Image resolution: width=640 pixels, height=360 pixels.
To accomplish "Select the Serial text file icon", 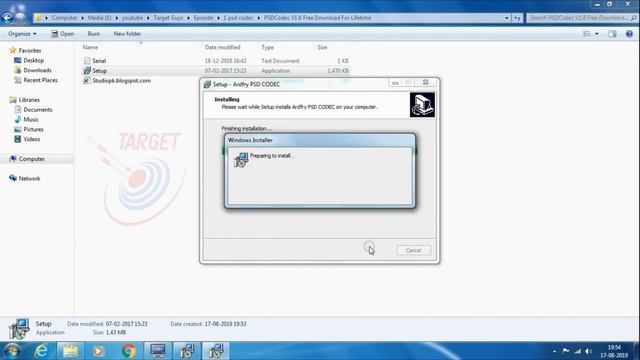I will tap(87, 60).
